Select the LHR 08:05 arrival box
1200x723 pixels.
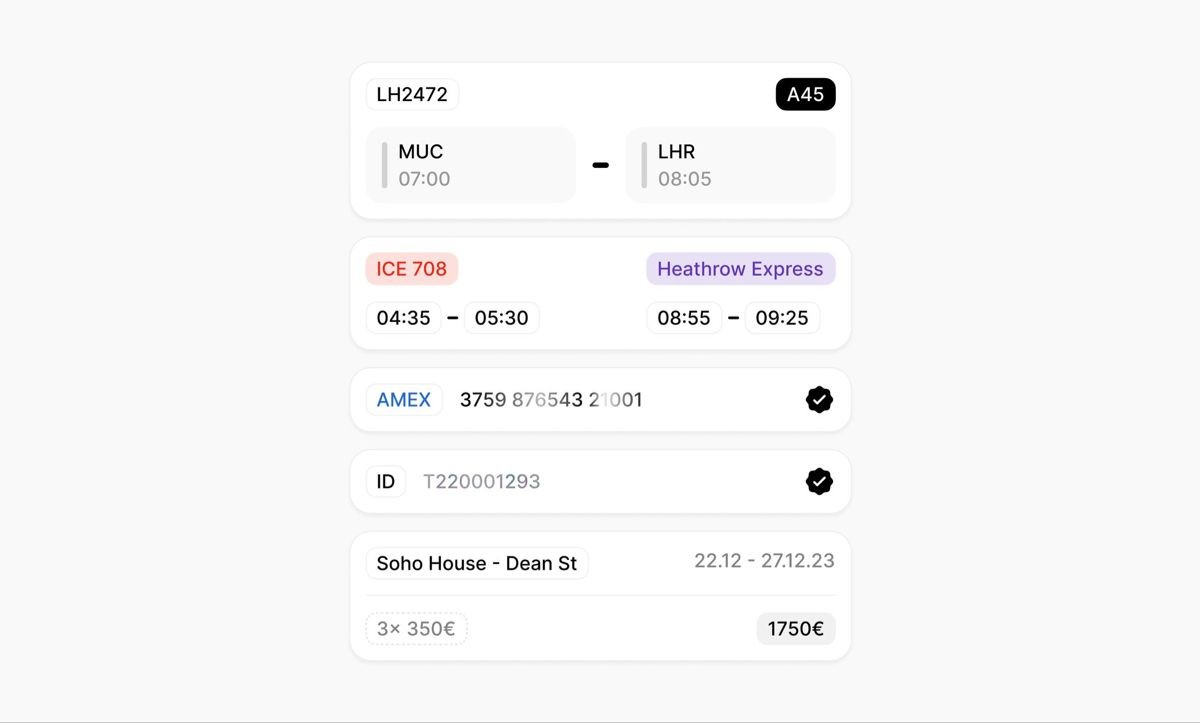click(730, 165)
